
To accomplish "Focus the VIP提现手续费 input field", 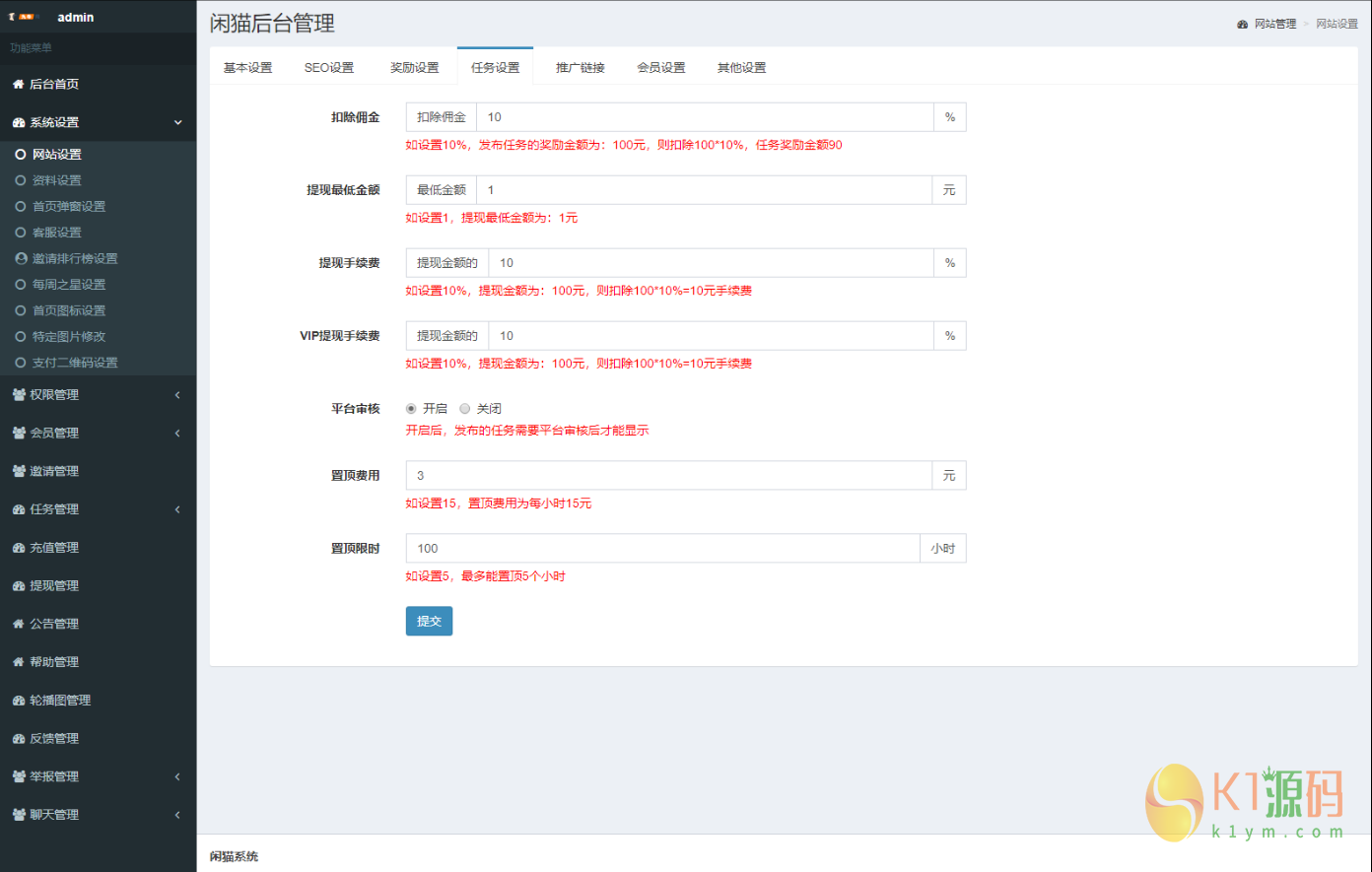I will coord(712,336).
